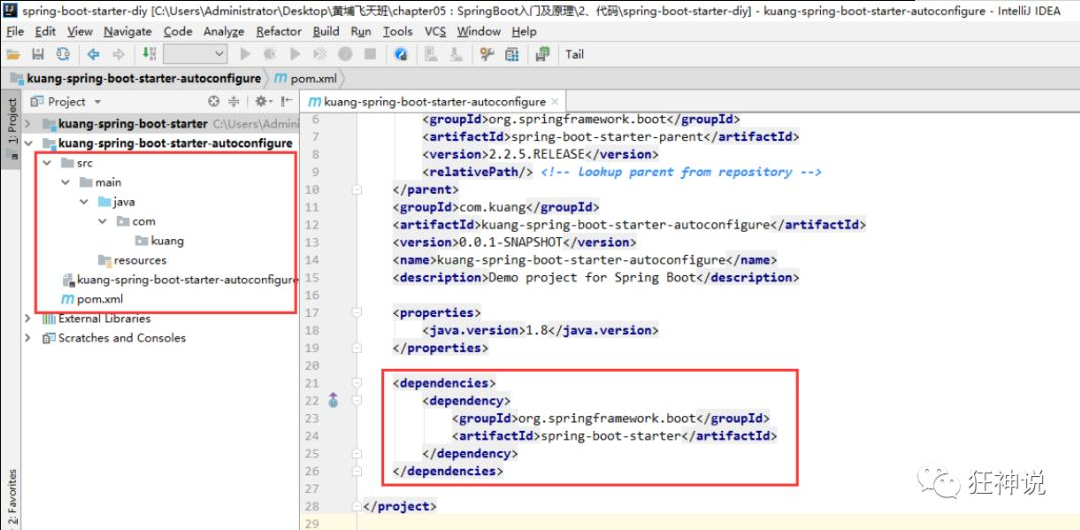
Task: Open the Window menu
Action: click(479, 32)
